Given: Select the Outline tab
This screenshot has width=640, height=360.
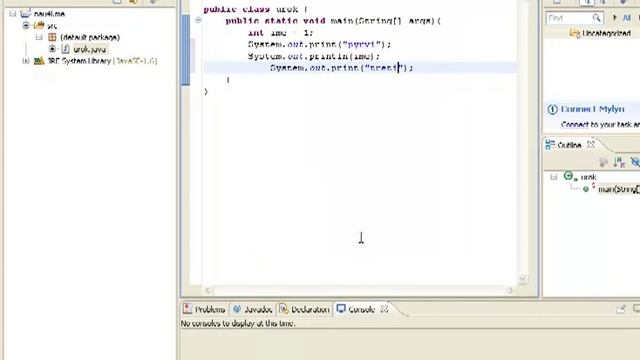Looking at the screenshot, I should pos(569,145).
